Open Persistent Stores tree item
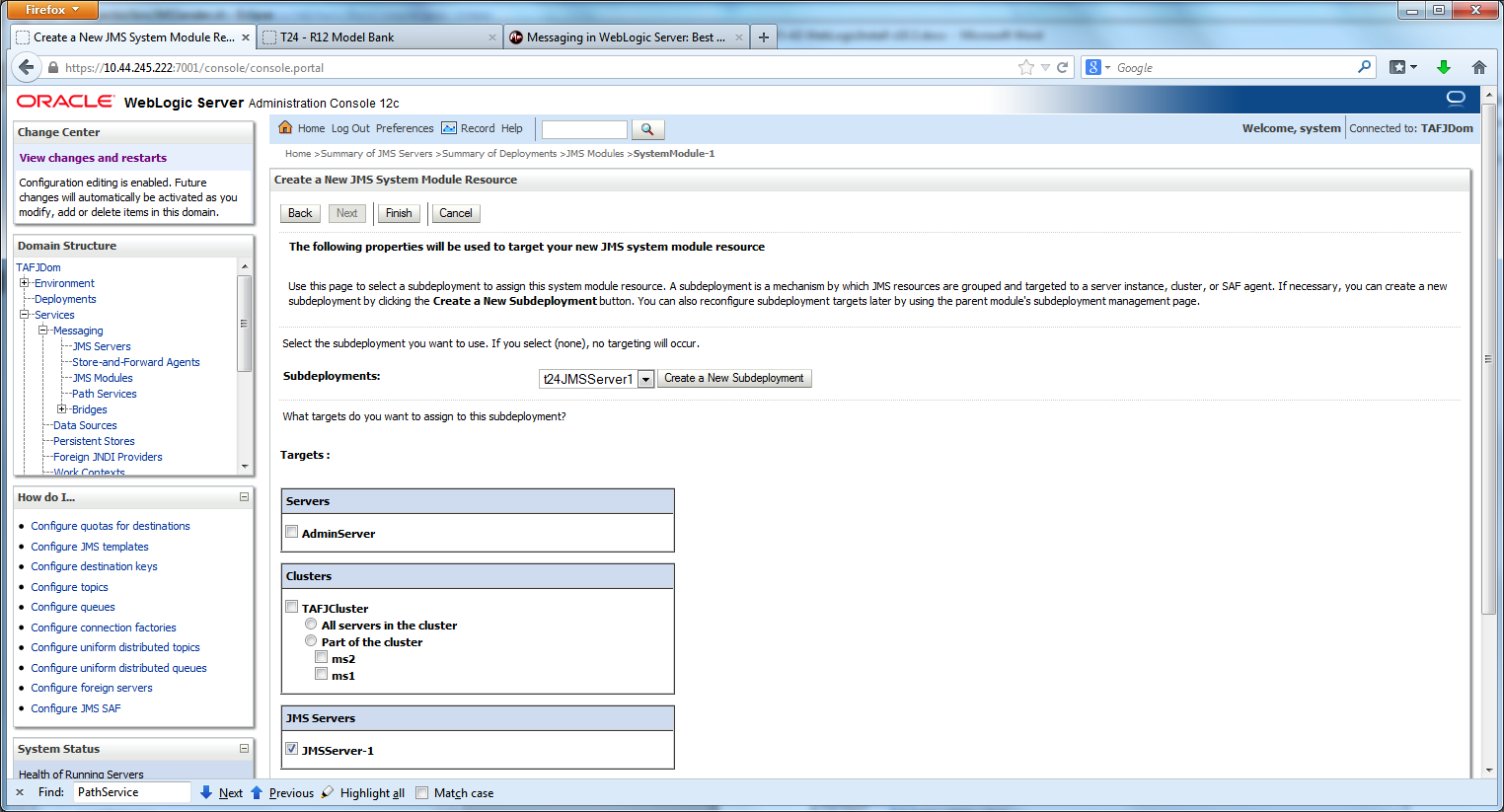This screenshot has width=1504, height=812. click(94, 441)
